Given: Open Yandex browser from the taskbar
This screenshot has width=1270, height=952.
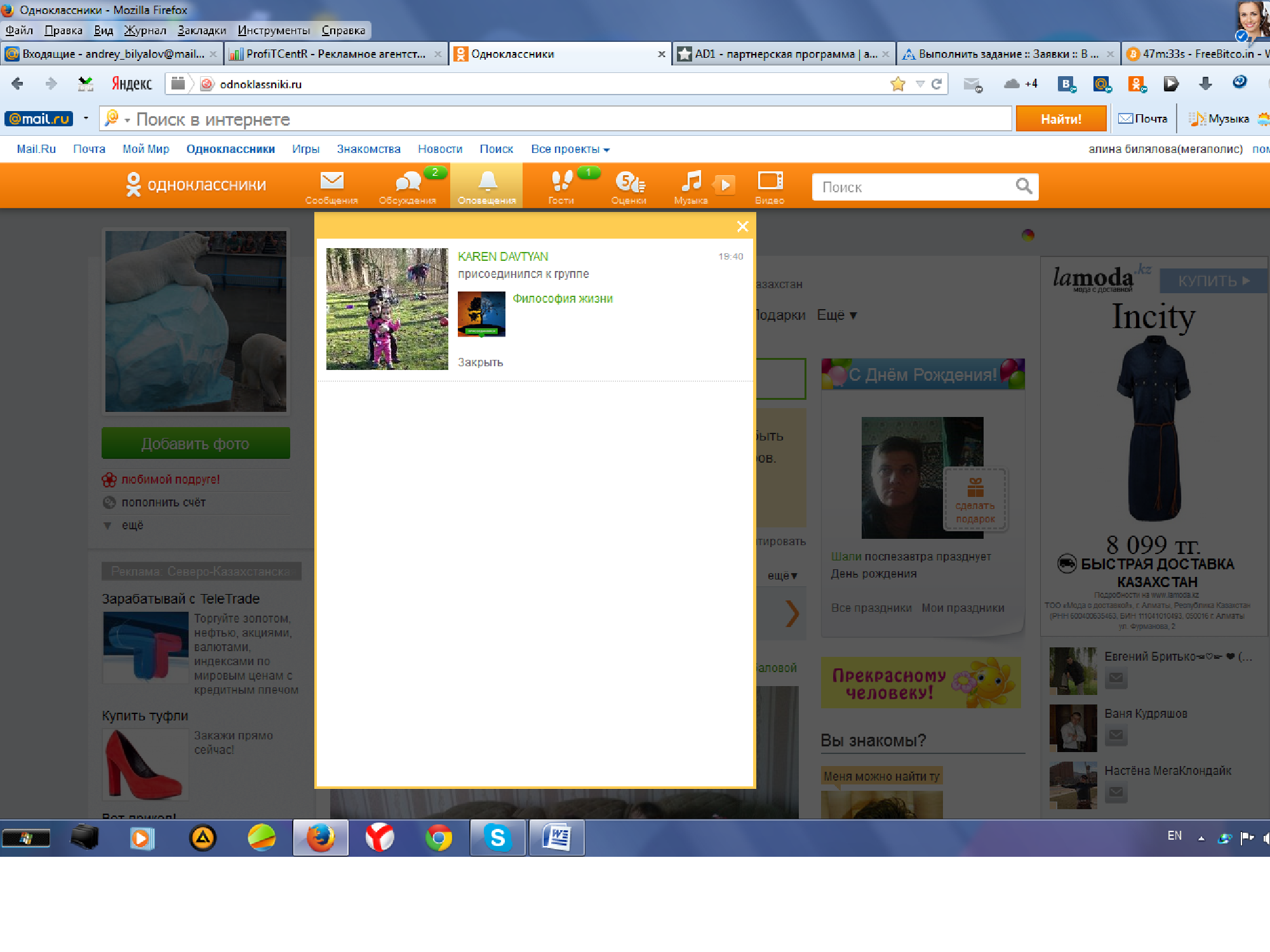Looking at the screenshot, I should (x=380, y=838).
